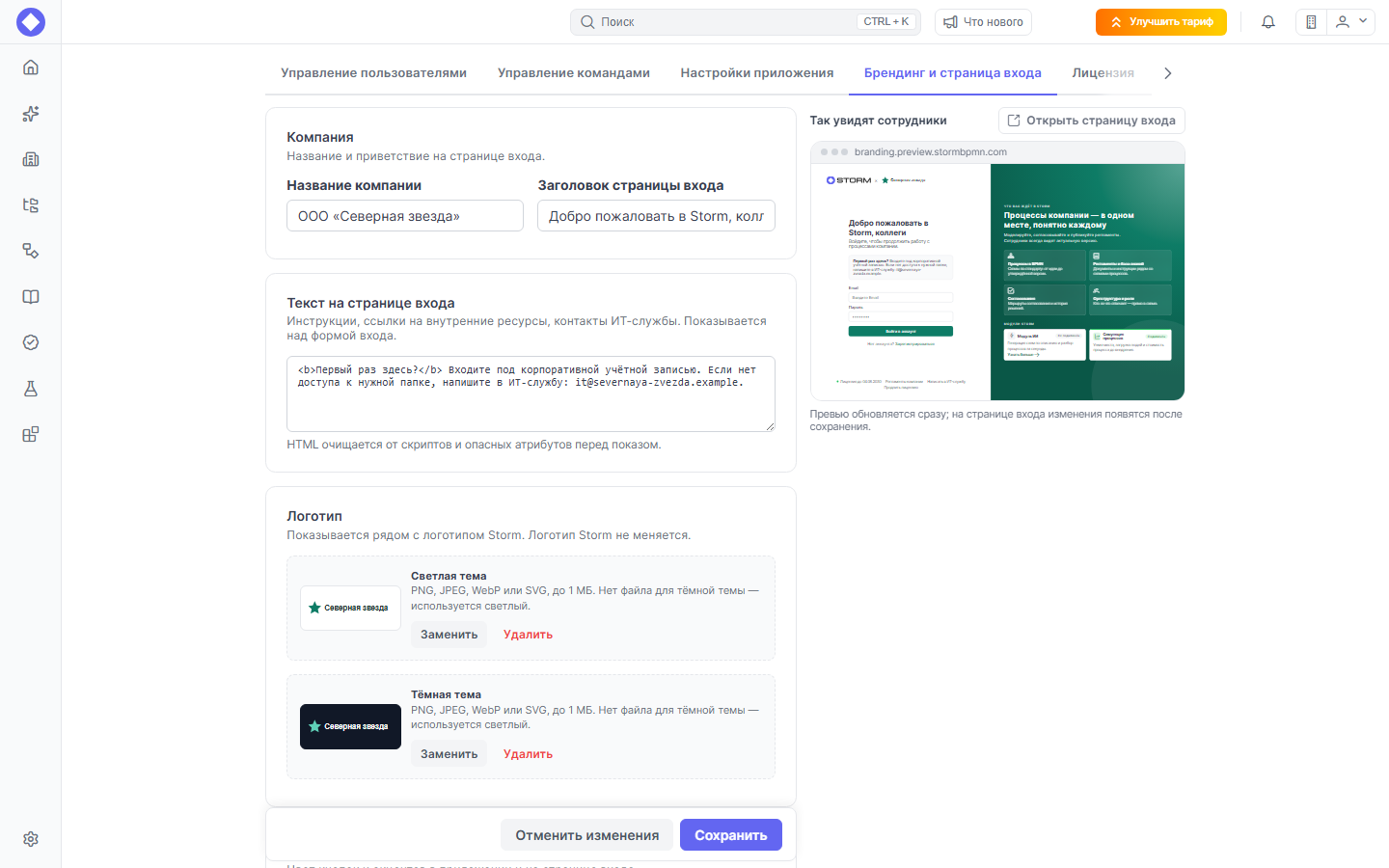Screen dimensions: 1389x868
Task: Open the shapes diagram icon in sidebar
Action: point(31,251)
